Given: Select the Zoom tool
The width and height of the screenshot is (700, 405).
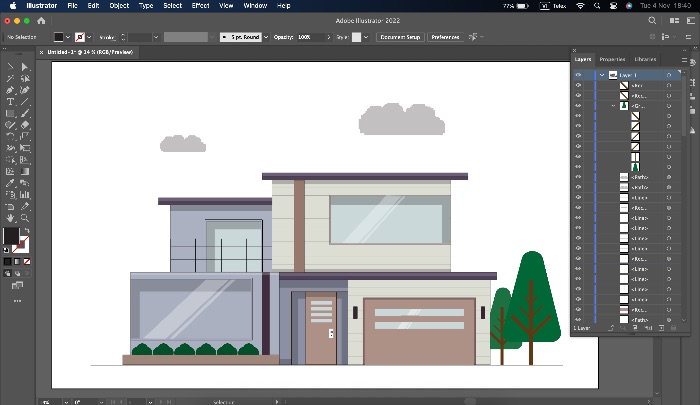Looking at the screenshot, I should (25, 218).
